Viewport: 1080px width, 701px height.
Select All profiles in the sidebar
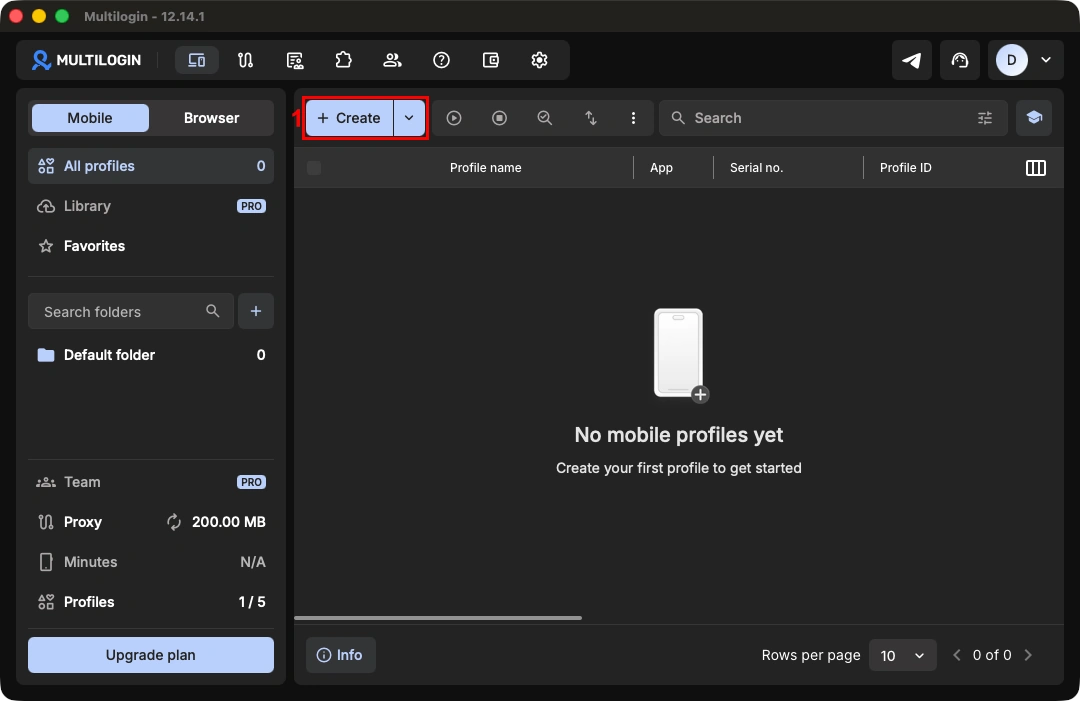coord(151,166)
